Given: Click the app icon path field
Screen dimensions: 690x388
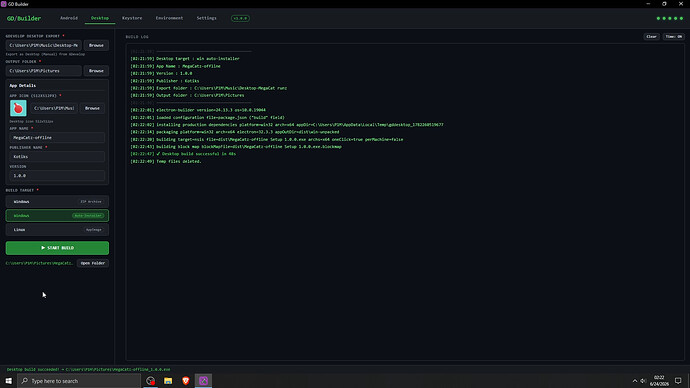Looking at the screenshot, I should coord(54,108).
